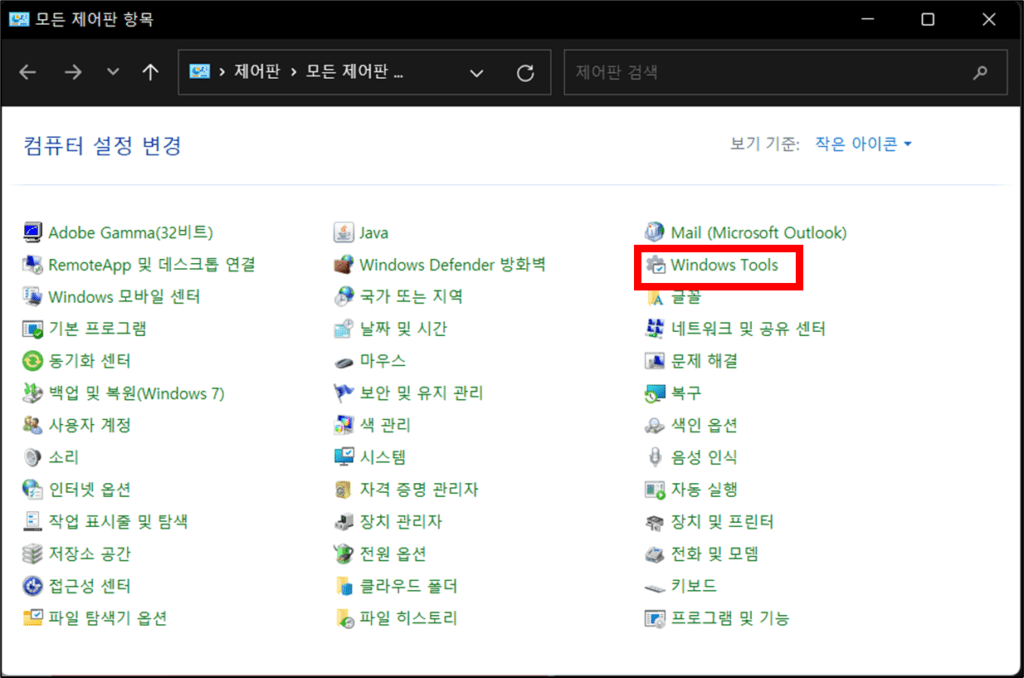Viewport: 1024px width, 678px height.
Task: Click the 보안 및 유지 관리 flag icon
Action: [x=344, y=393]
